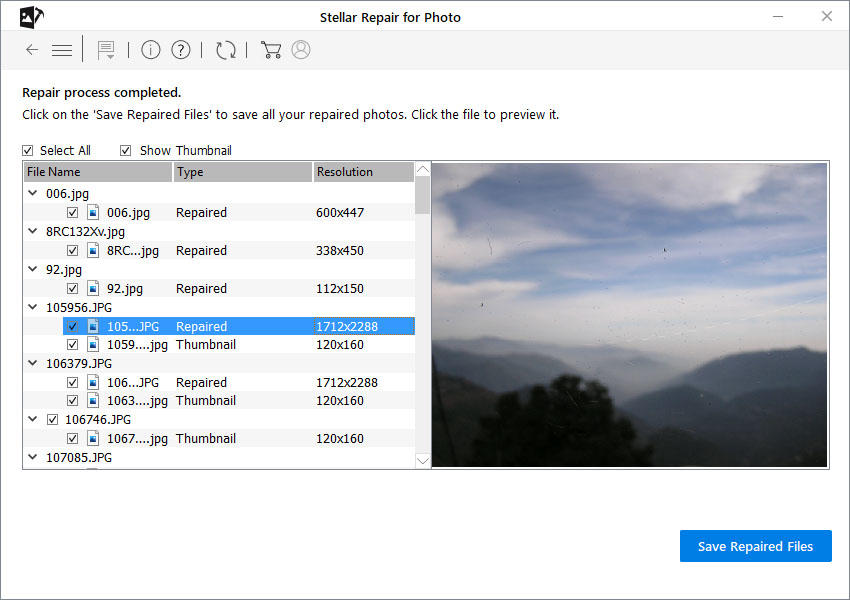Viewport: 850px width, 600px height.
Task: Collapse the 106379.JPG group
Action: point(32,363)
